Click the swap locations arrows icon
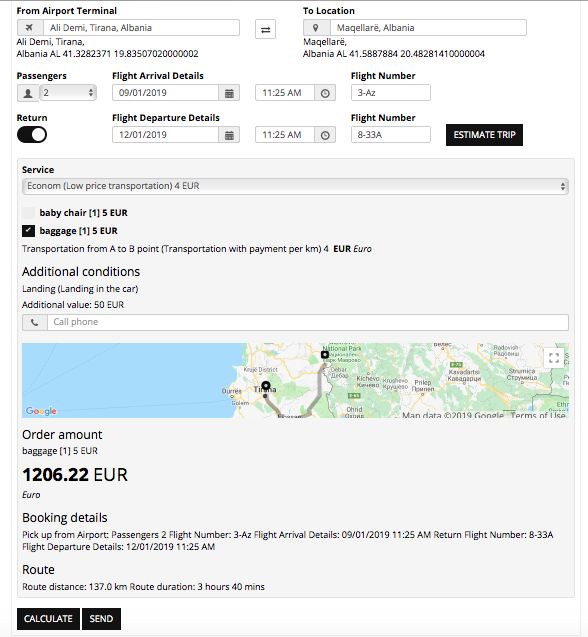Image resolution: width=588 pixels, height=637 pixels. (x=265, y=29)
